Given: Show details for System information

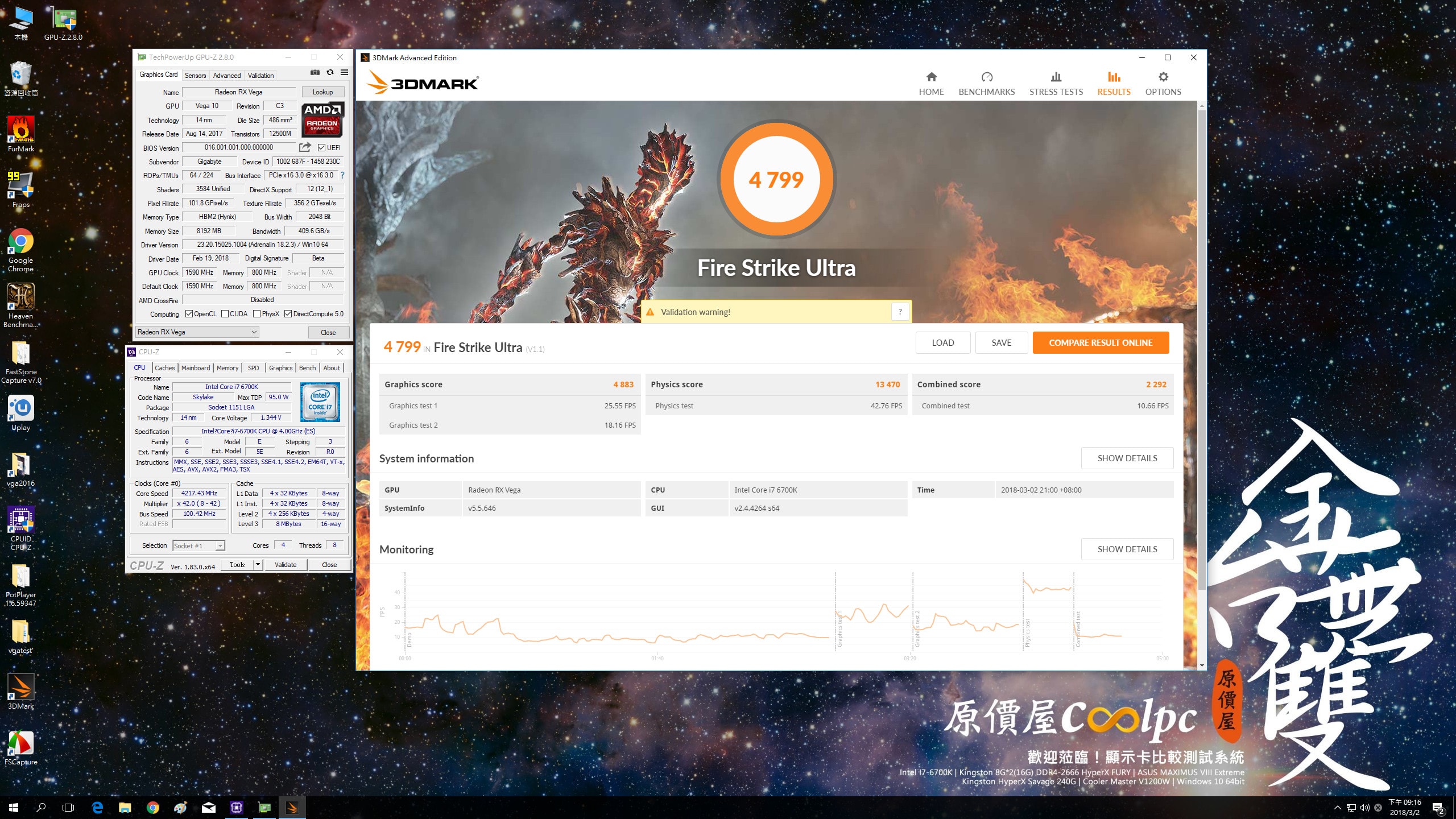Looking at the screenshot, I should pyautogui.click(x=1127, y=458).
